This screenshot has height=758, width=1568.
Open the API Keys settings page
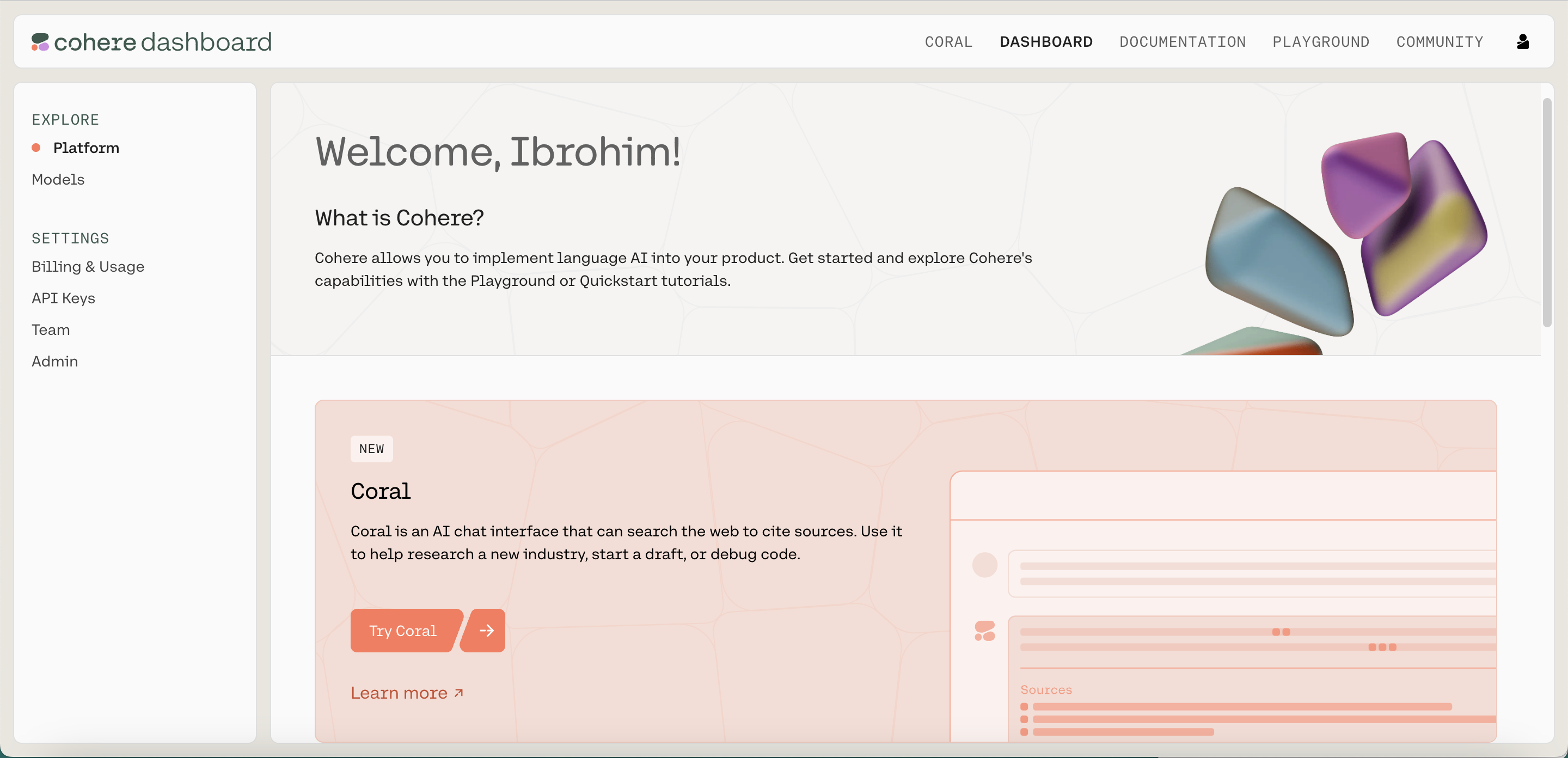click(x=63, y=298)
